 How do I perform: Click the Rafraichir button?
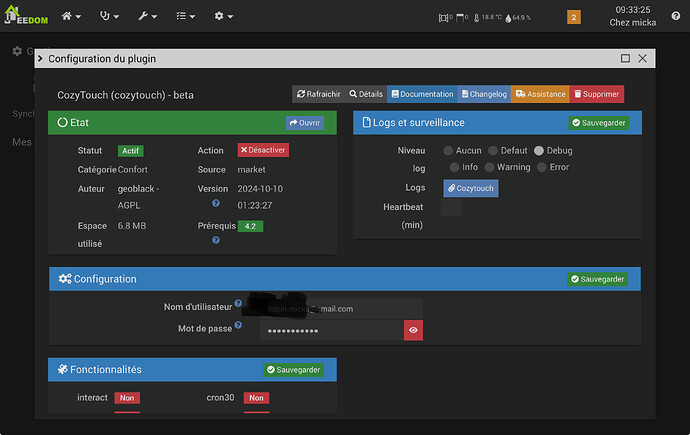(319, 94)
